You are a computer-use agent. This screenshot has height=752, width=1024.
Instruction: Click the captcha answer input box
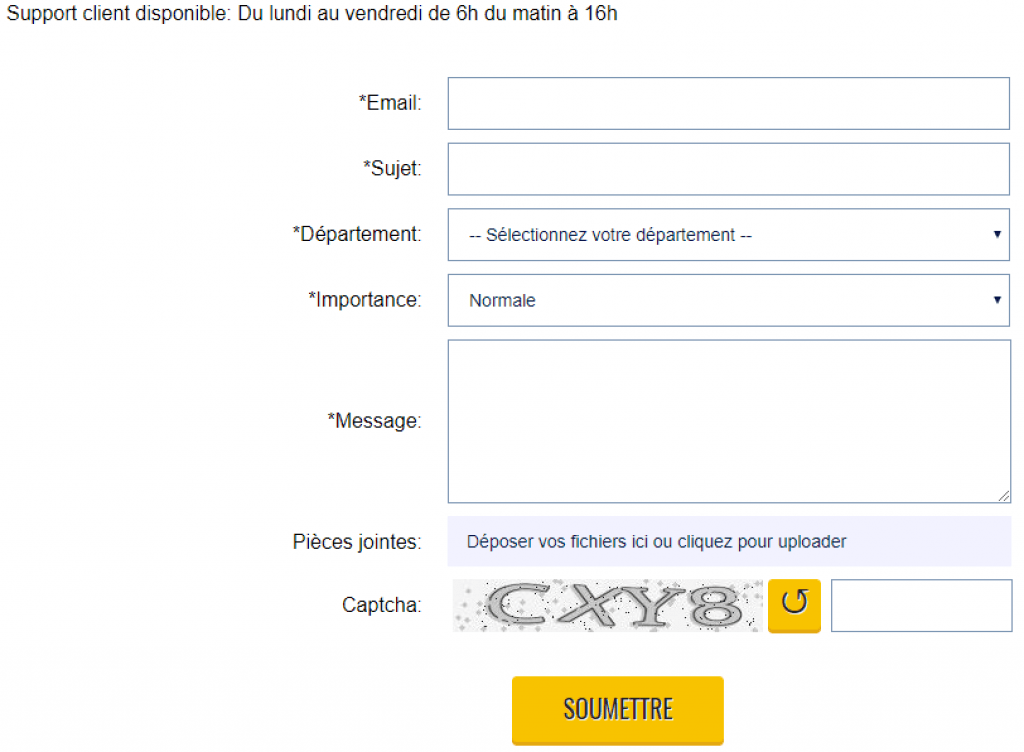tap(921, 605)
